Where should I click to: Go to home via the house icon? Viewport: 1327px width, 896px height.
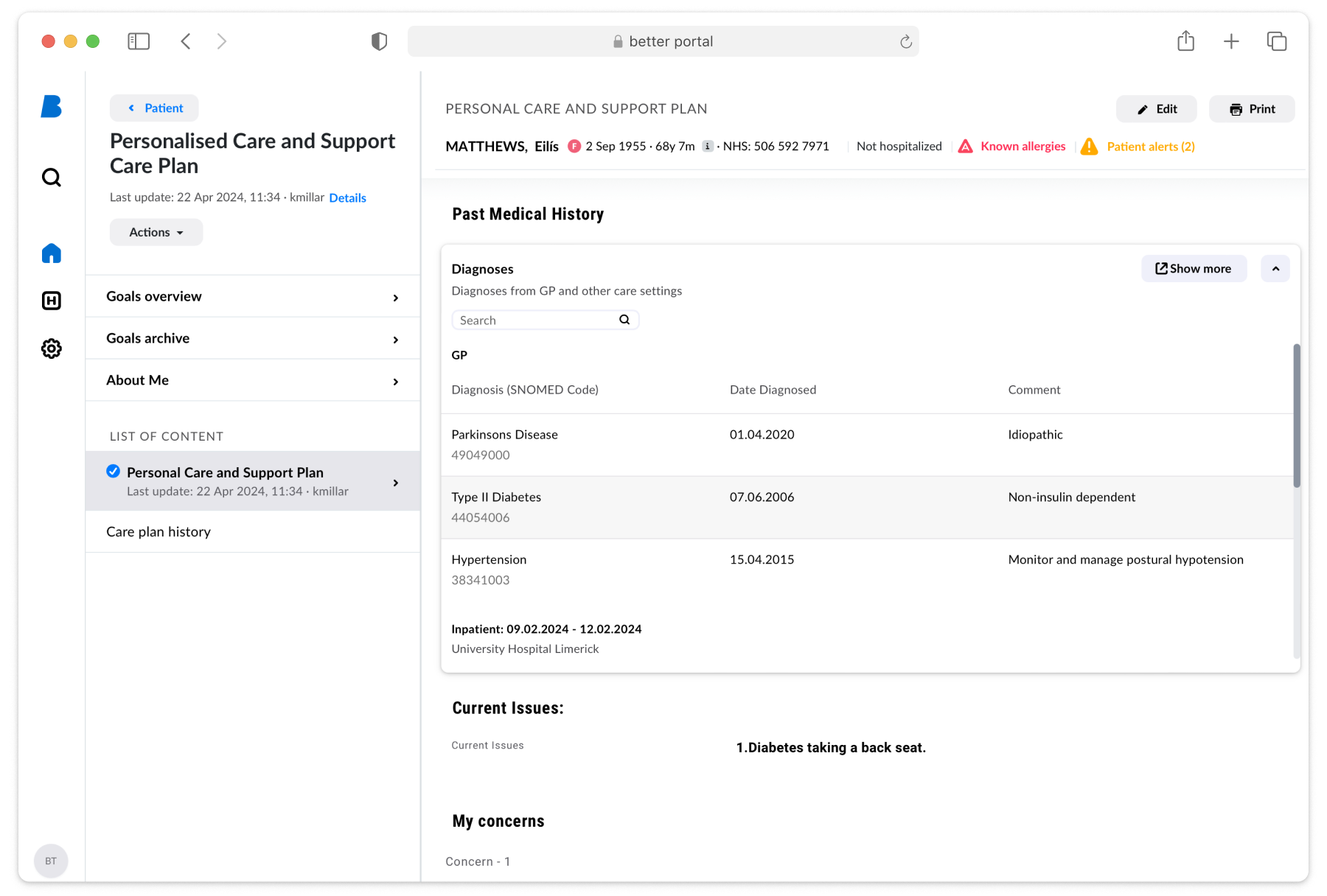point(51,253)
